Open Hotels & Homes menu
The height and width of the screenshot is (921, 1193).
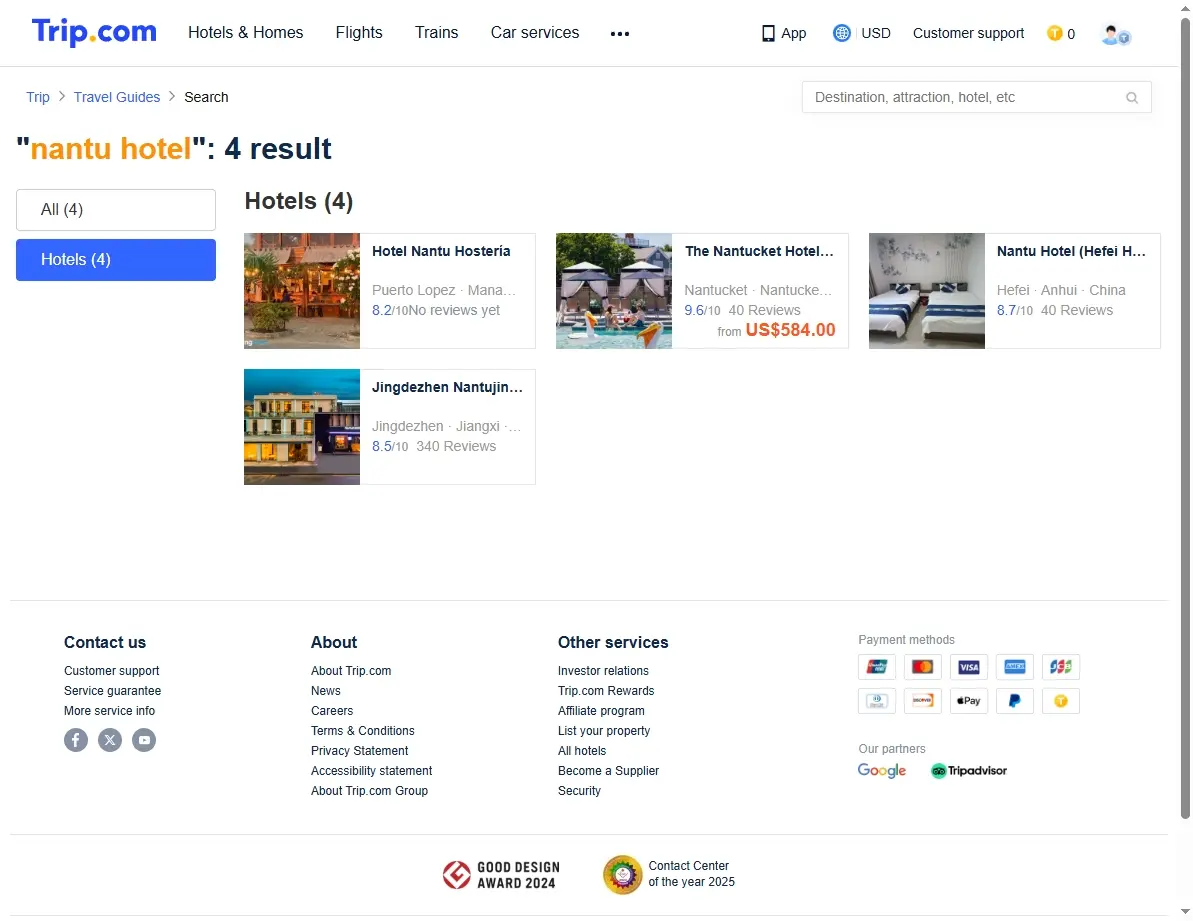coord(246,33)
